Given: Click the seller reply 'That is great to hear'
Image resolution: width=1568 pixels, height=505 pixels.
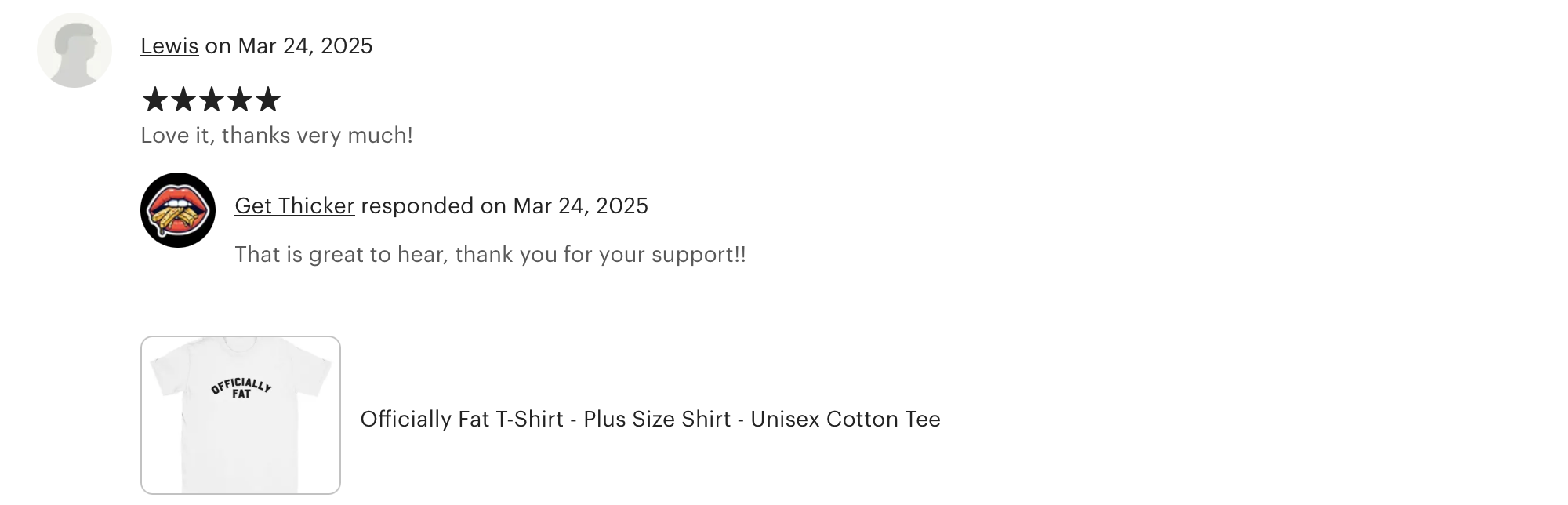Looking at the screenshot, I should (x=490, y=255).
